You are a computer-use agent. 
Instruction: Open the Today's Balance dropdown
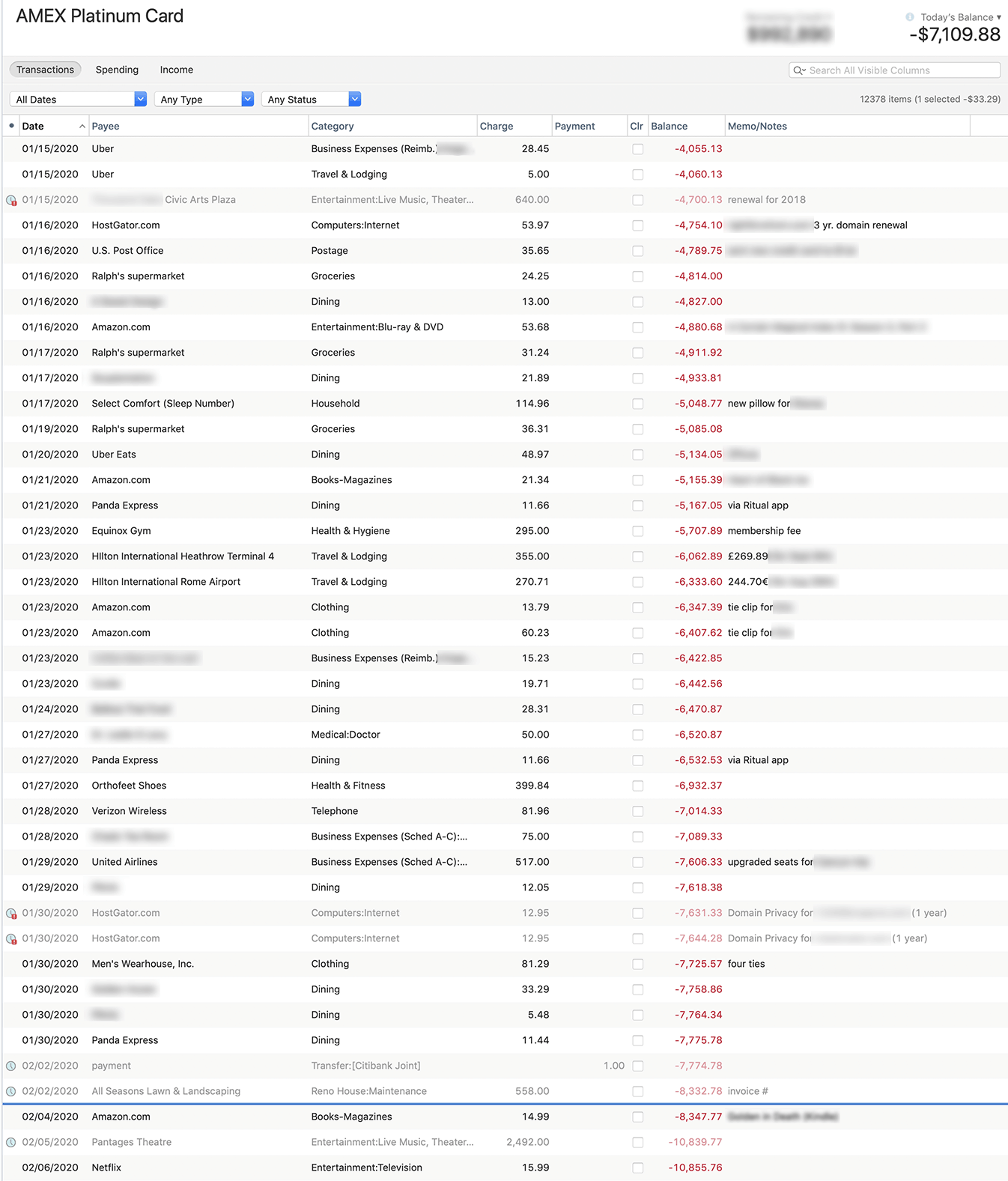coord(960,17)
